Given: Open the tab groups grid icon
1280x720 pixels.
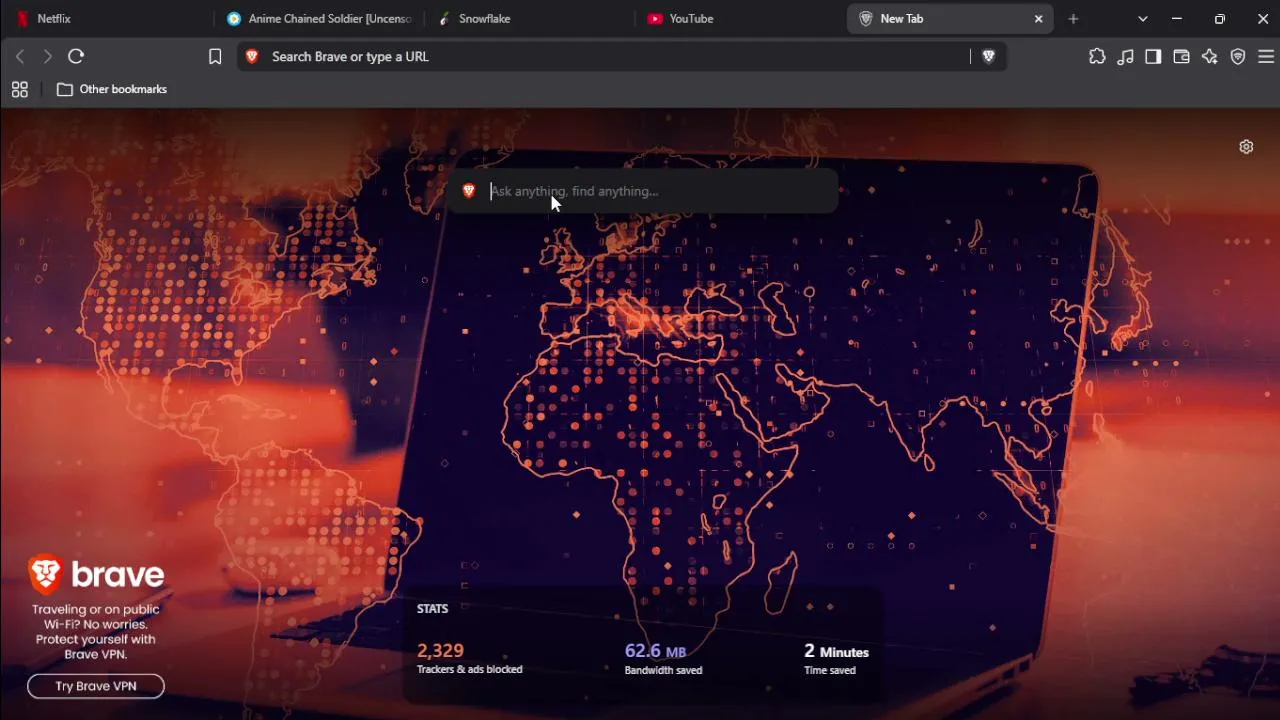Looking at the screenshot, I should pyautogui.click(x=20, y=90).
